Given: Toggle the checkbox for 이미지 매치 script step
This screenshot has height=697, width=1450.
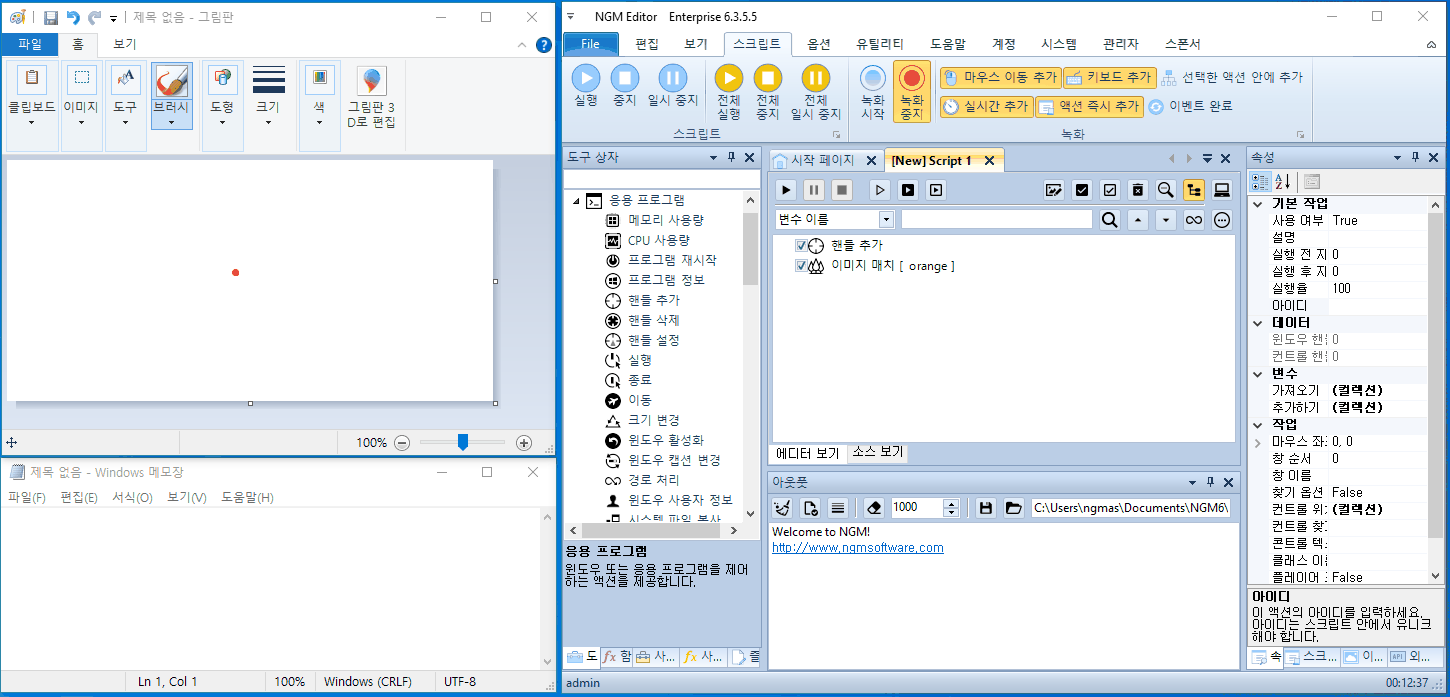Looking at the screenshot, I should tap(801, 266).
